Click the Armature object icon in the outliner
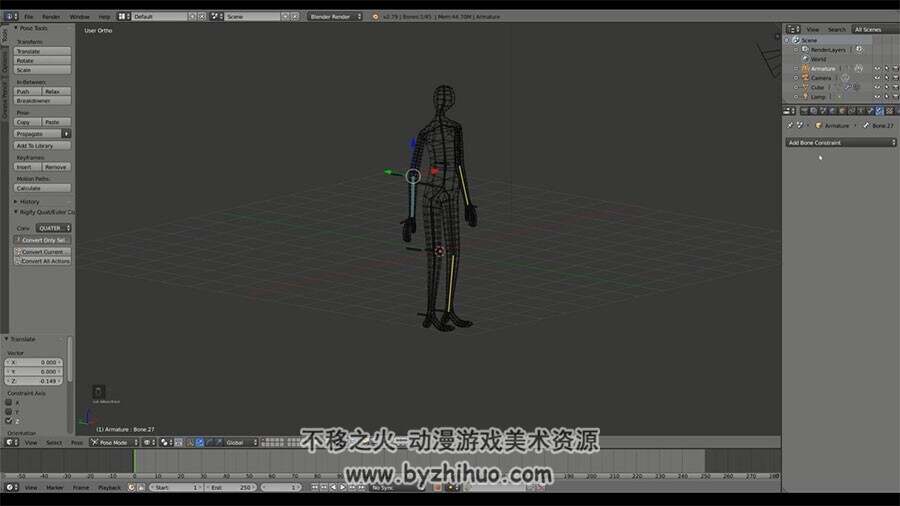 (805, 68)
